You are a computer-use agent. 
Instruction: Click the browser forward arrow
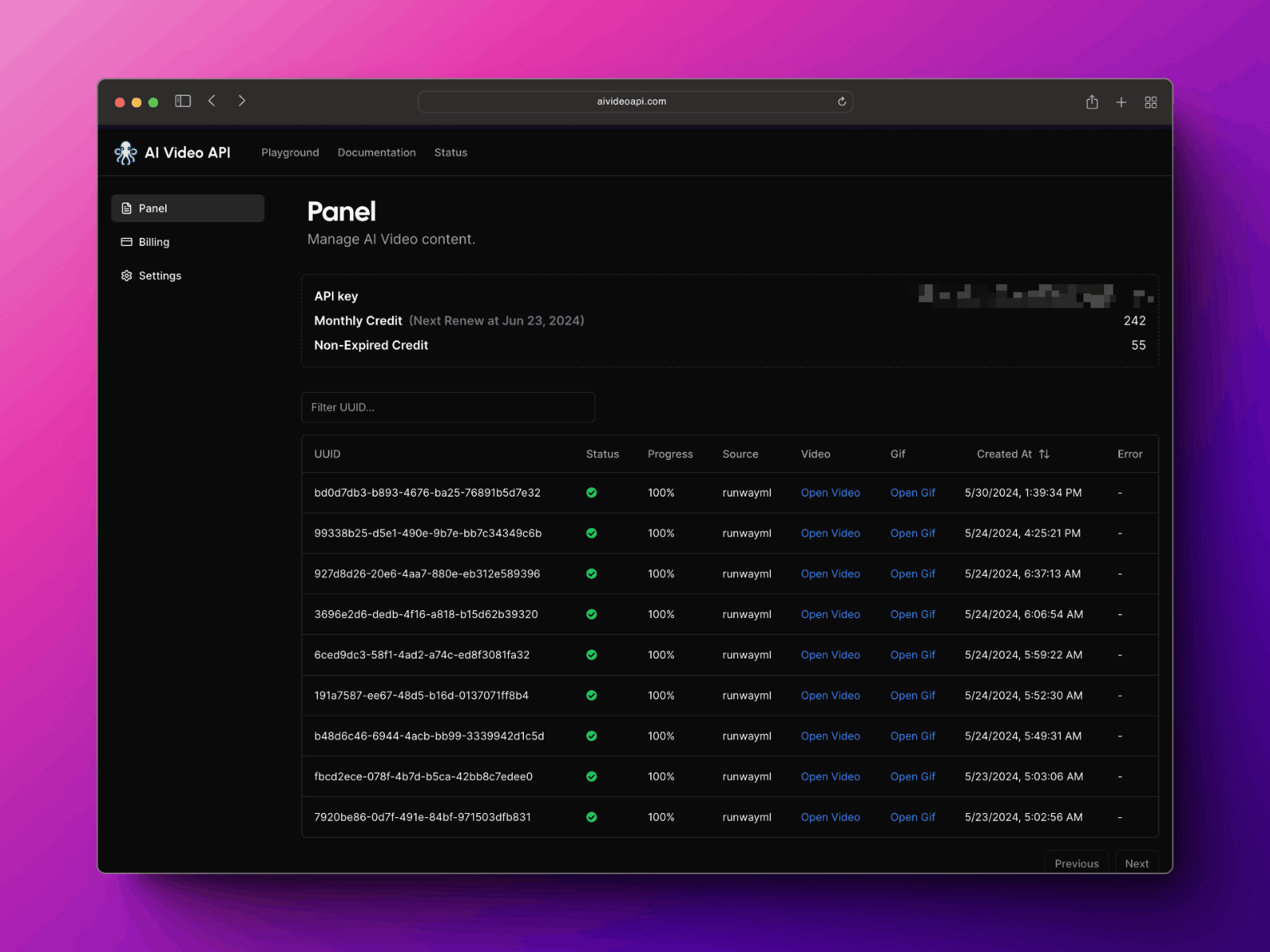click(242, 102)
